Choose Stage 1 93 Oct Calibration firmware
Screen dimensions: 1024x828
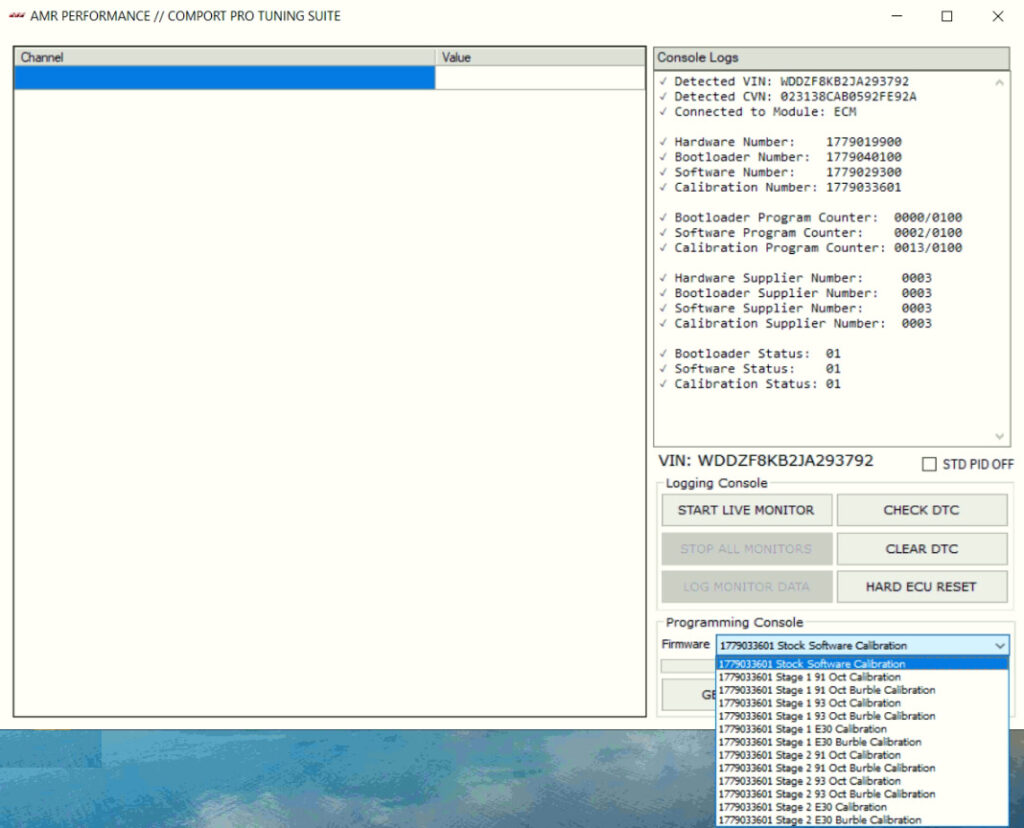(x=809, y=703)
